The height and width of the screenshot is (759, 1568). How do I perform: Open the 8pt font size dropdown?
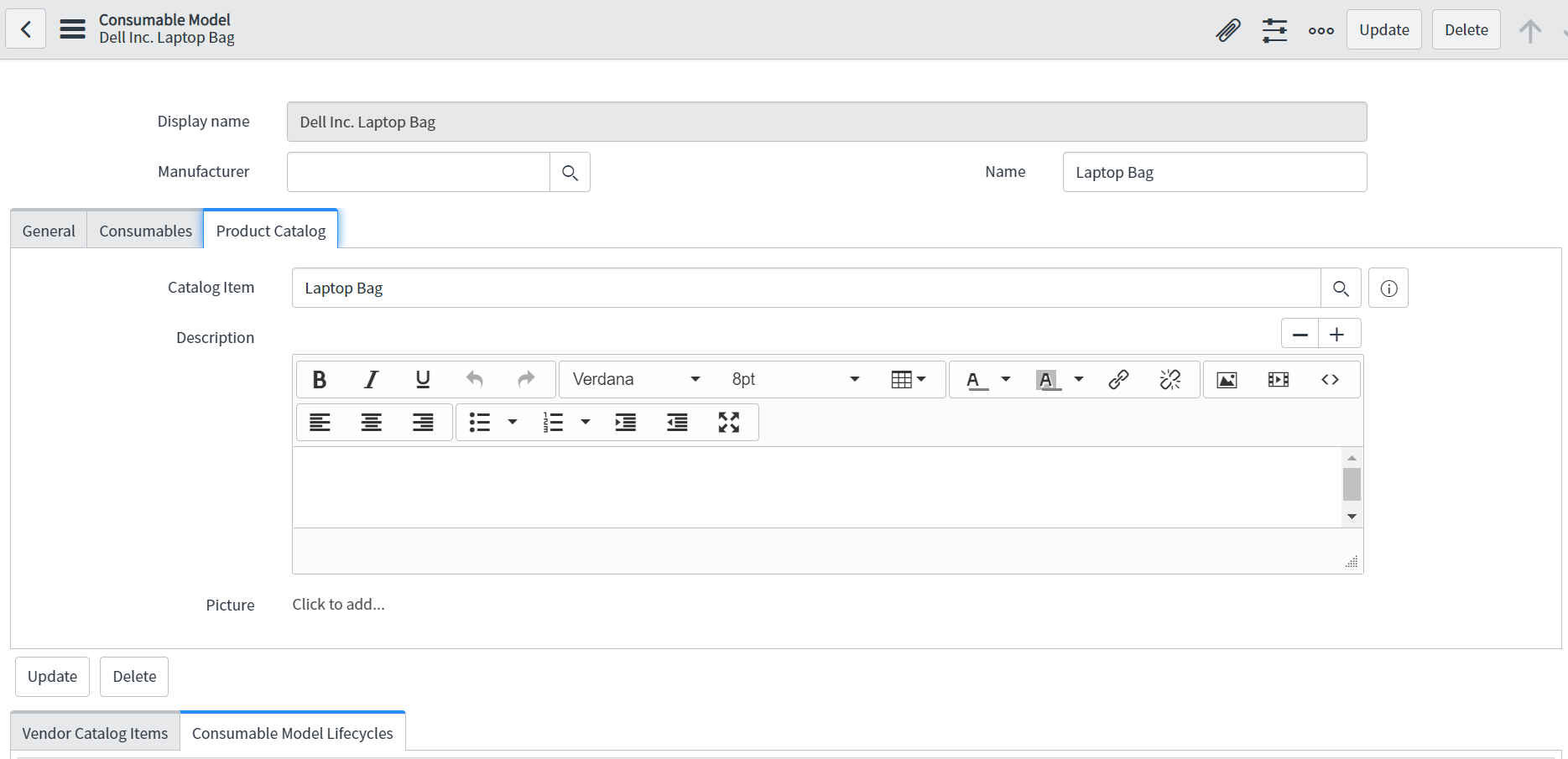coord(795,379)
